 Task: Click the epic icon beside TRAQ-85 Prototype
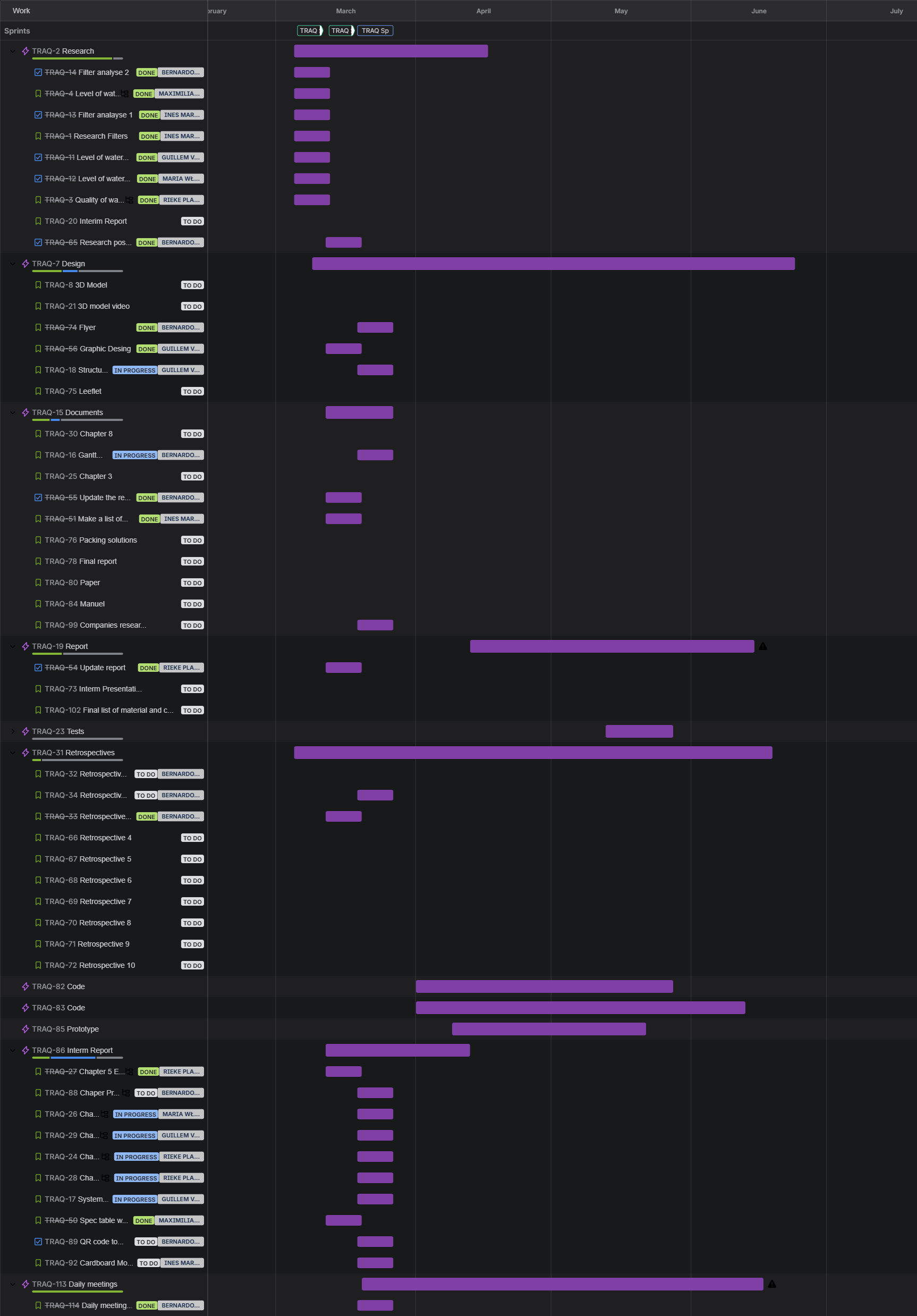point(25,1029)
